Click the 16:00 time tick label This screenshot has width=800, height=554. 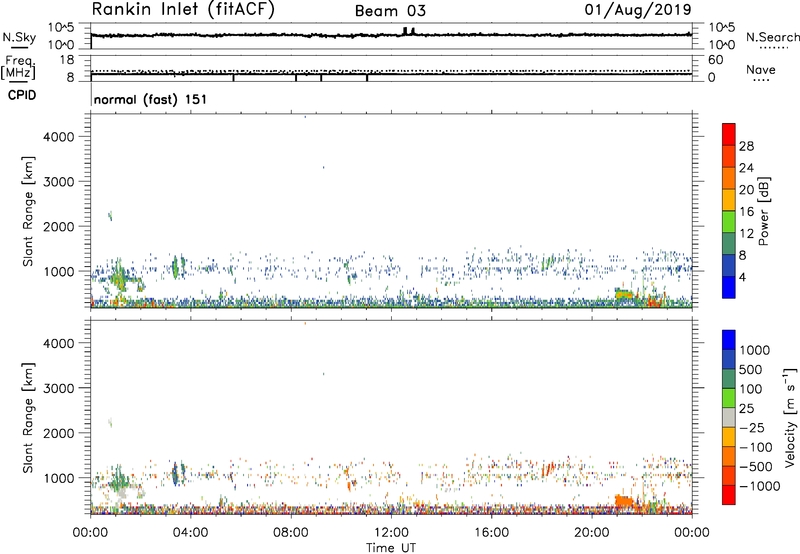pyautogui.click(x=491, y=533)
